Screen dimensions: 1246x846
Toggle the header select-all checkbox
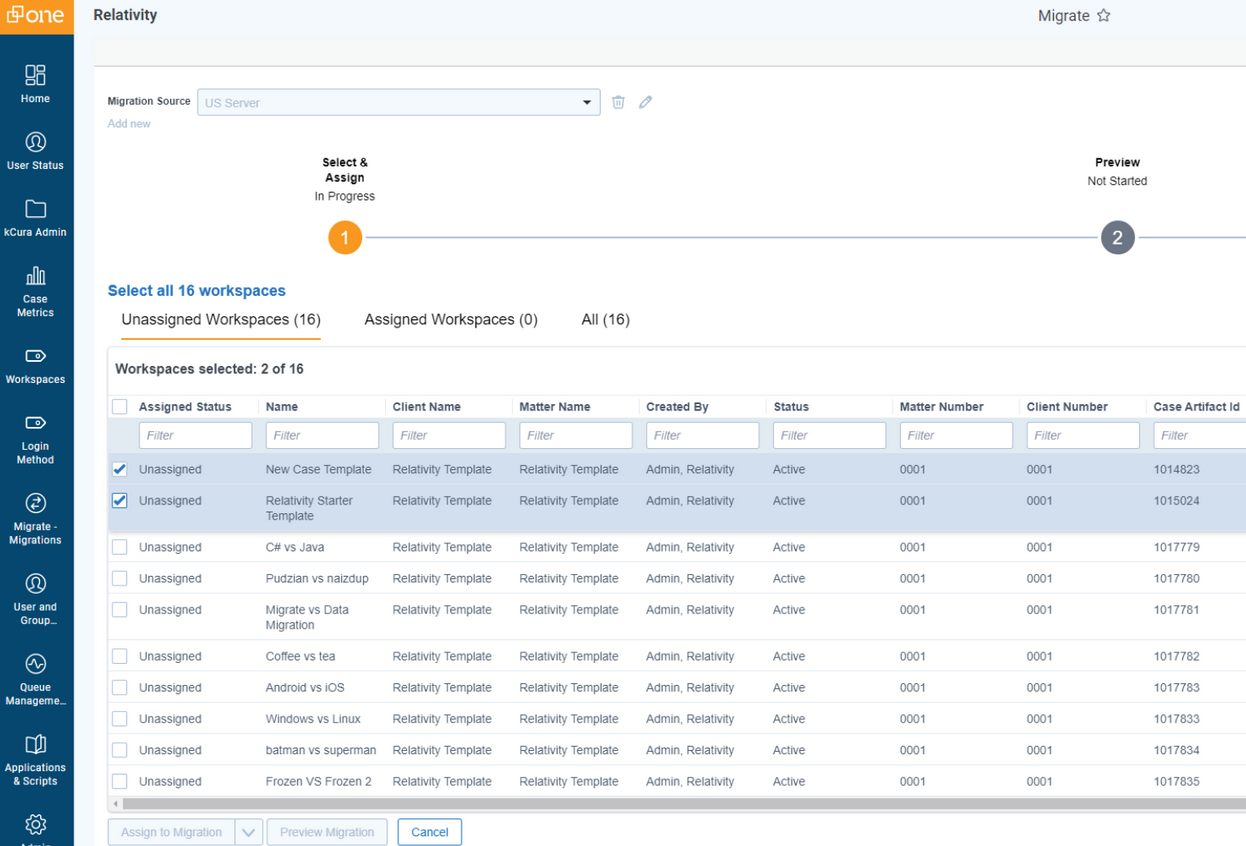coord(120,407)
